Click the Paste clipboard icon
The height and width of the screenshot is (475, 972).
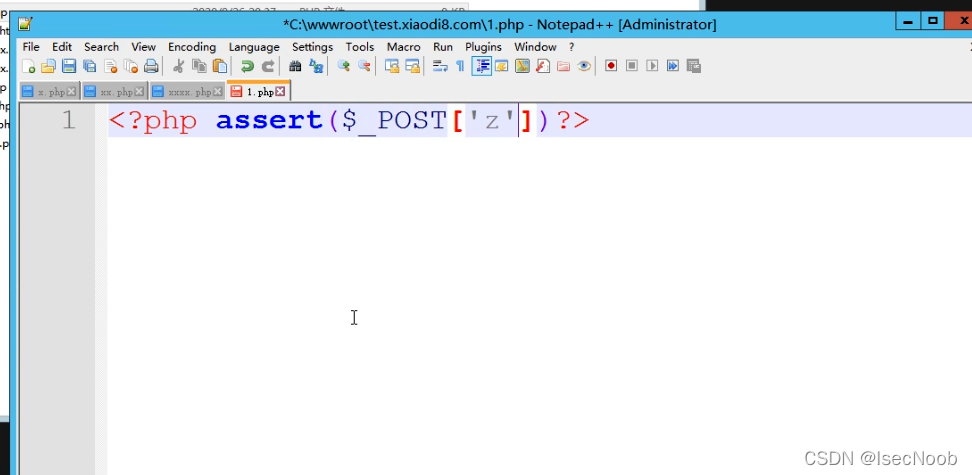pos(219,66)
